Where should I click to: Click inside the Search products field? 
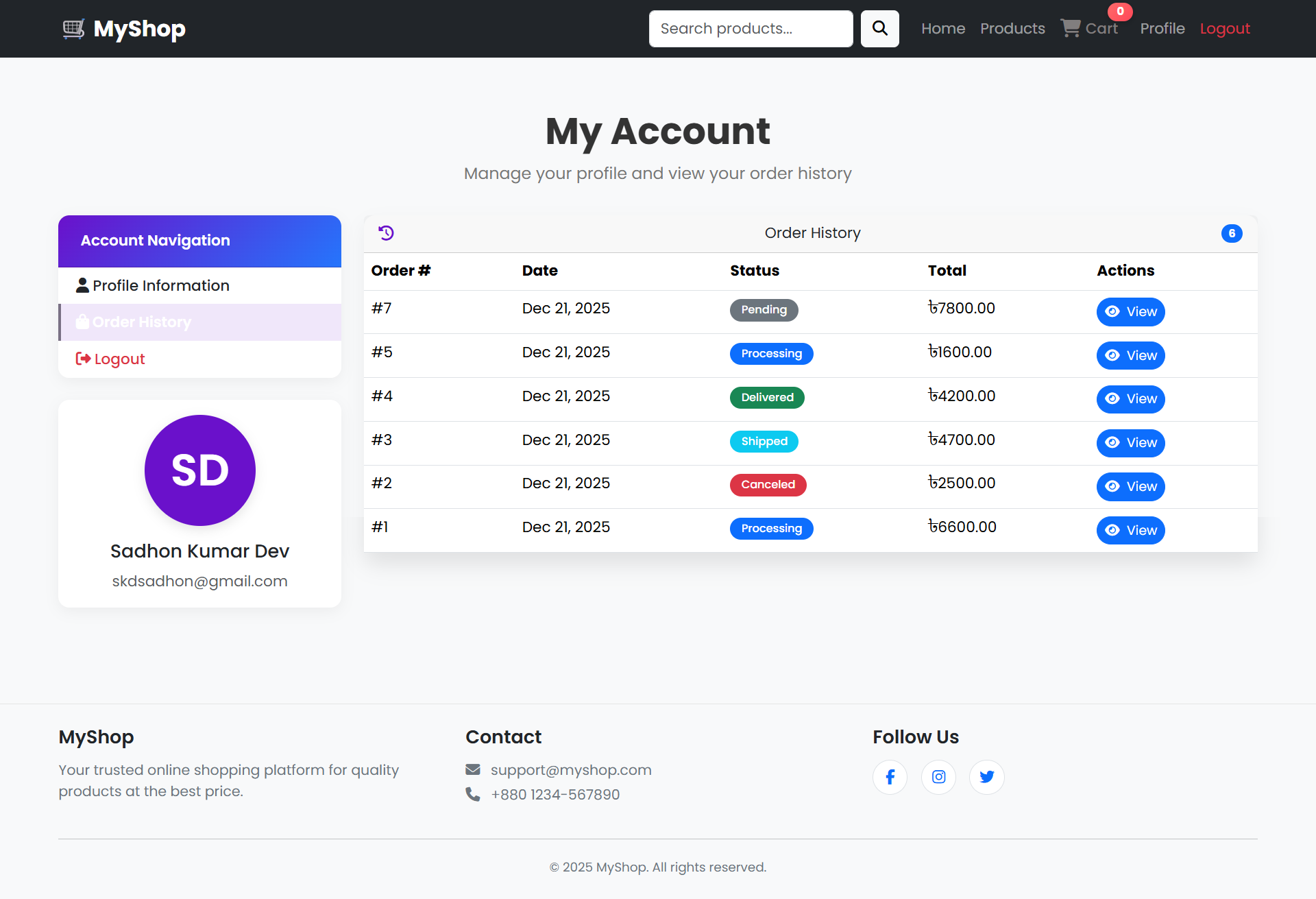tap(751, 28)
